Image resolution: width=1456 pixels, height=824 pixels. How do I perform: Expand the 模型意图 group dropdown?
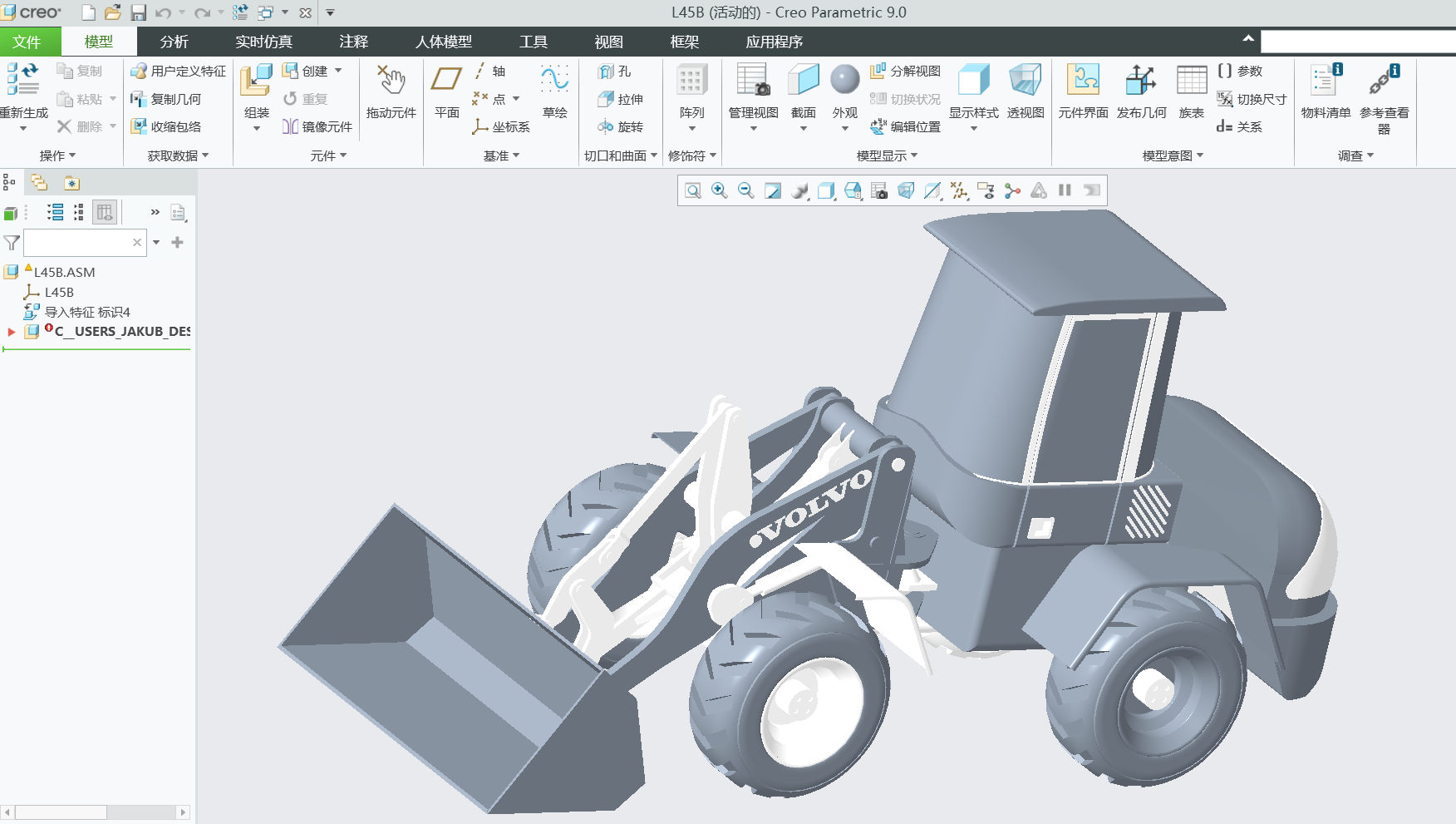click(x=1173, y=155)
